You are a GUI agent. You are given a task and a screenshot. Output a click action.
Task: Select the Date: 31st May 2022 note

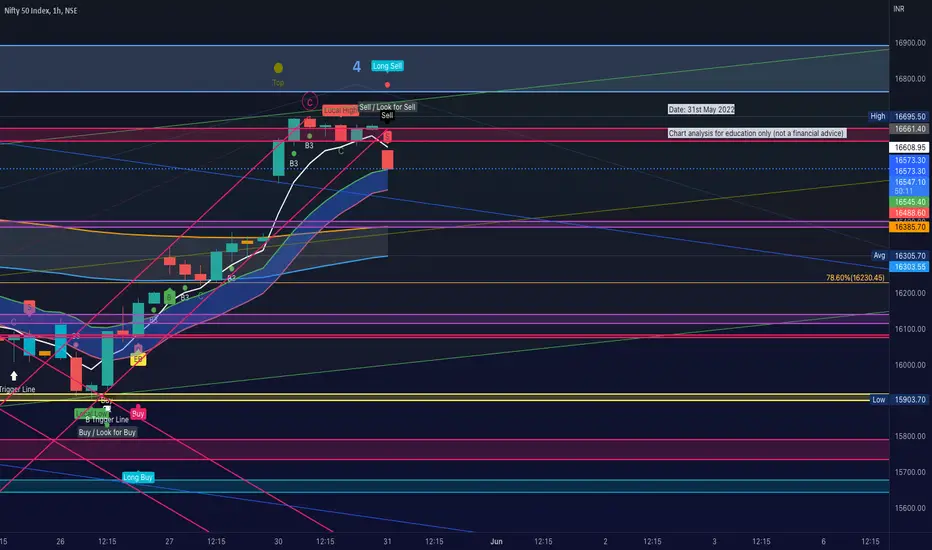point(701,109)
